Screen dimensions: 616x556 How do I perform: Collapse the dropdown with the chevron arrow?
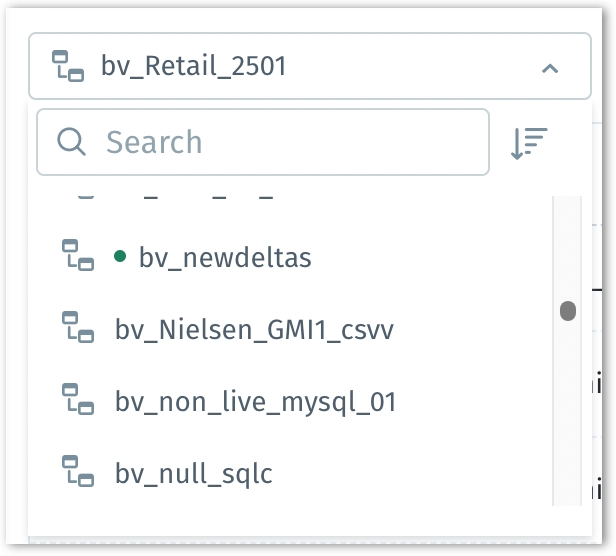point(549,68)
